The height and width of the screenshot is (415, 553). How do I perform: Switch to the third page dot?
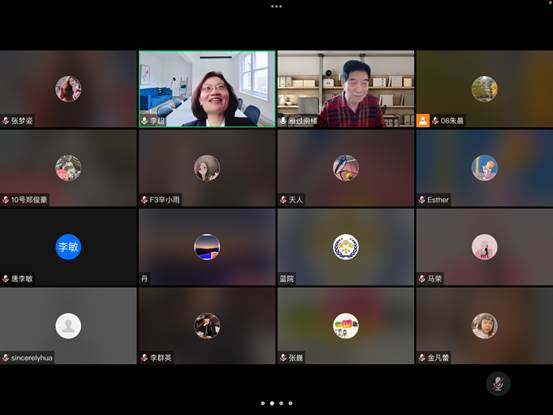pos(281,403)
